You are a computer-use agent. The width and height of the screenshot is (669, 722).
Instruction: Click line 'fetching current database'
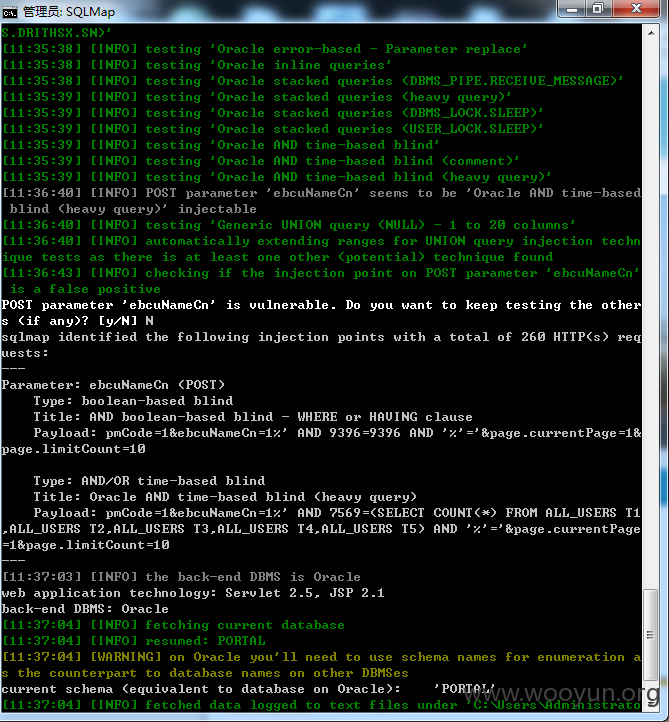(x=173, y=625)
